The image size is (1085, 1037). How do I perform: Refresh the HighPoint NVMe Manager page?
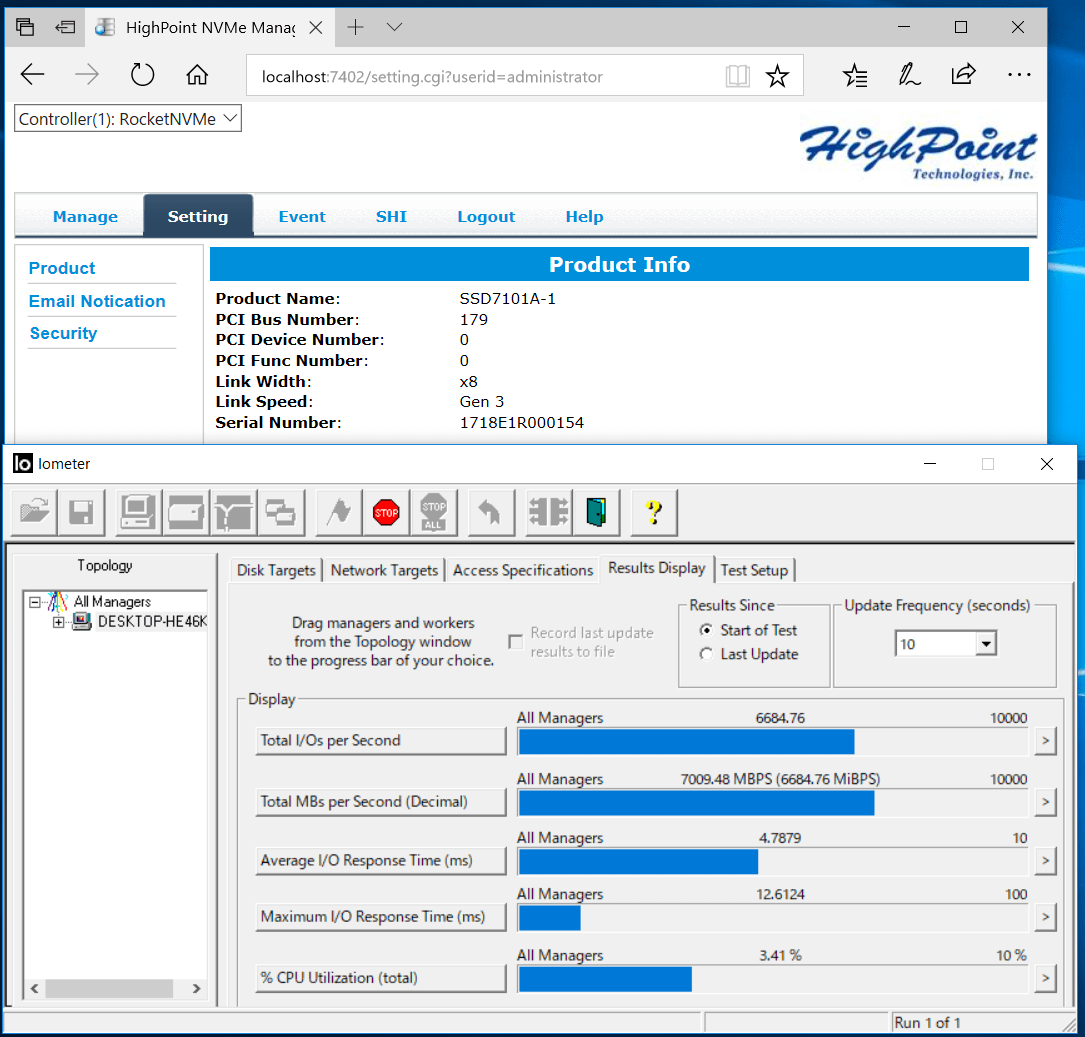pyautogui.click(x=143, y=74)
